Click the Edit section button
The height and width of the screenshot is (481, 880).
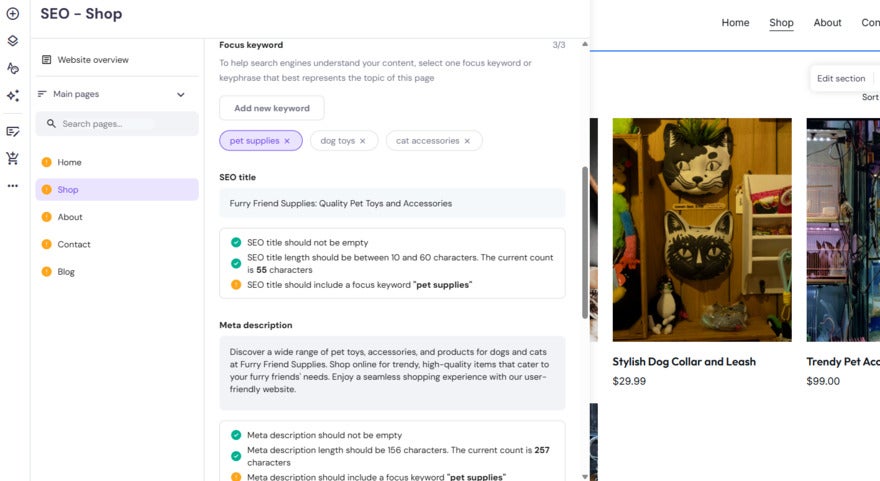tap(840, 79)
